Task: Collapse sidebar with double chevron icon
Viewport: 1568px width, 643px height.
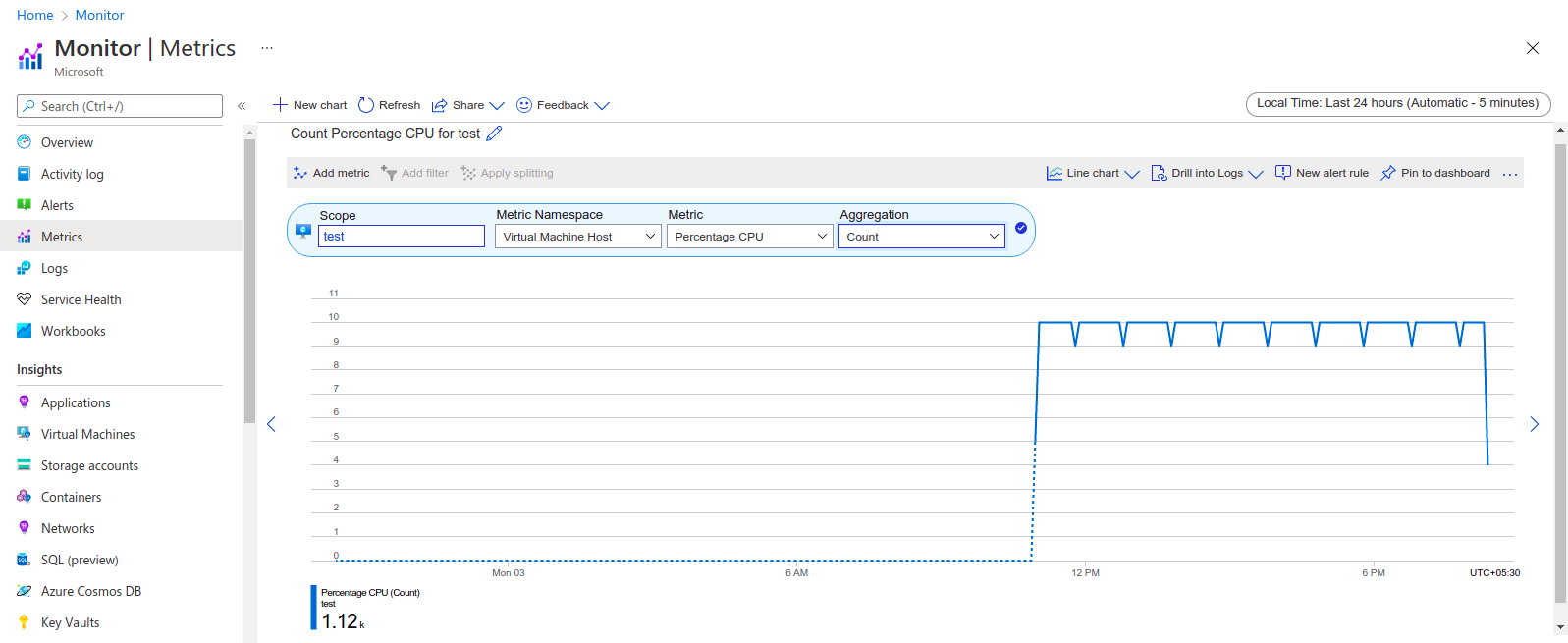Action: point(242,106)
